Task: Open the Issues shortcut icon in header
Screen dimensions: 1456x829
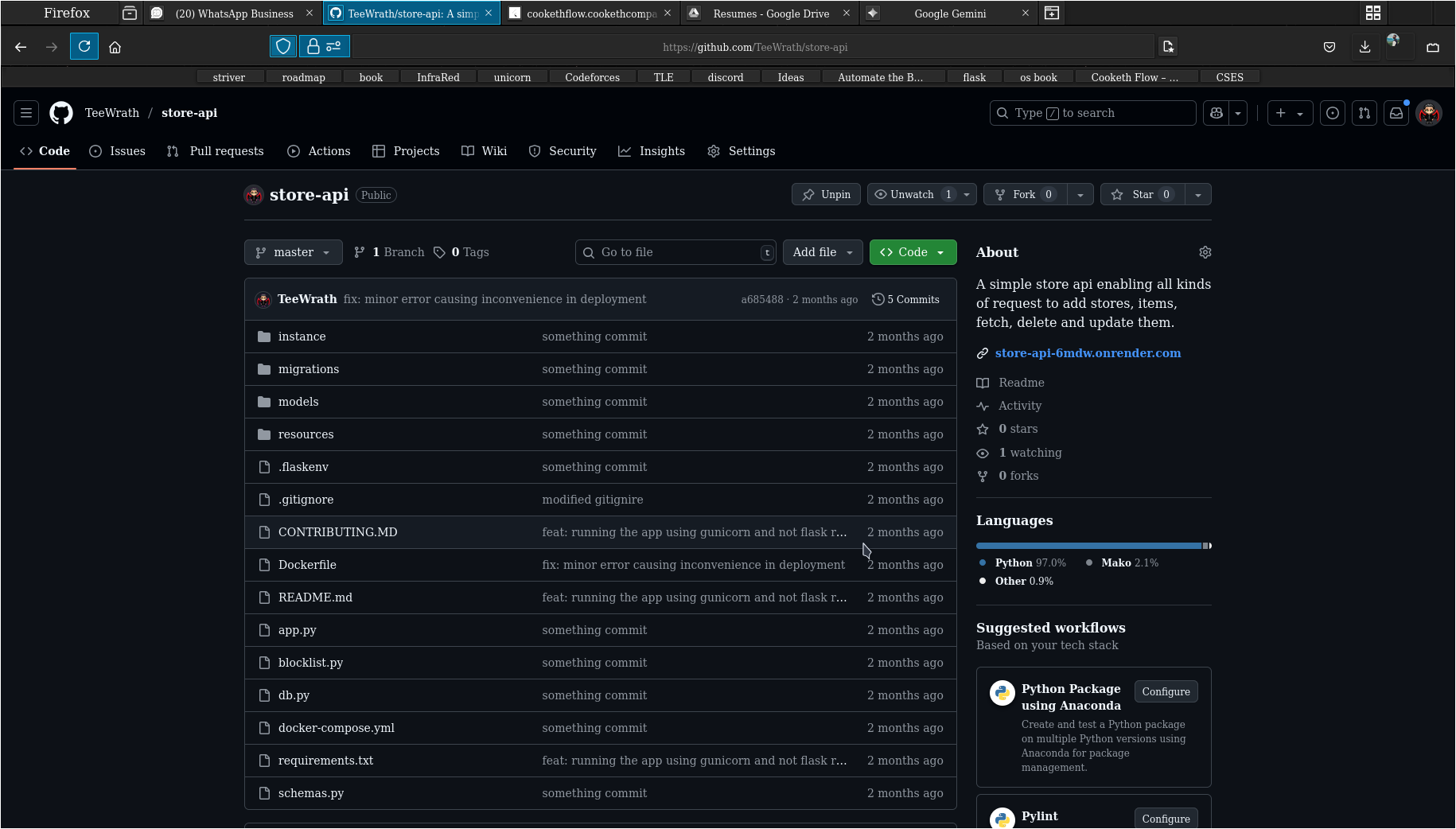Action: coord(1333,113)
